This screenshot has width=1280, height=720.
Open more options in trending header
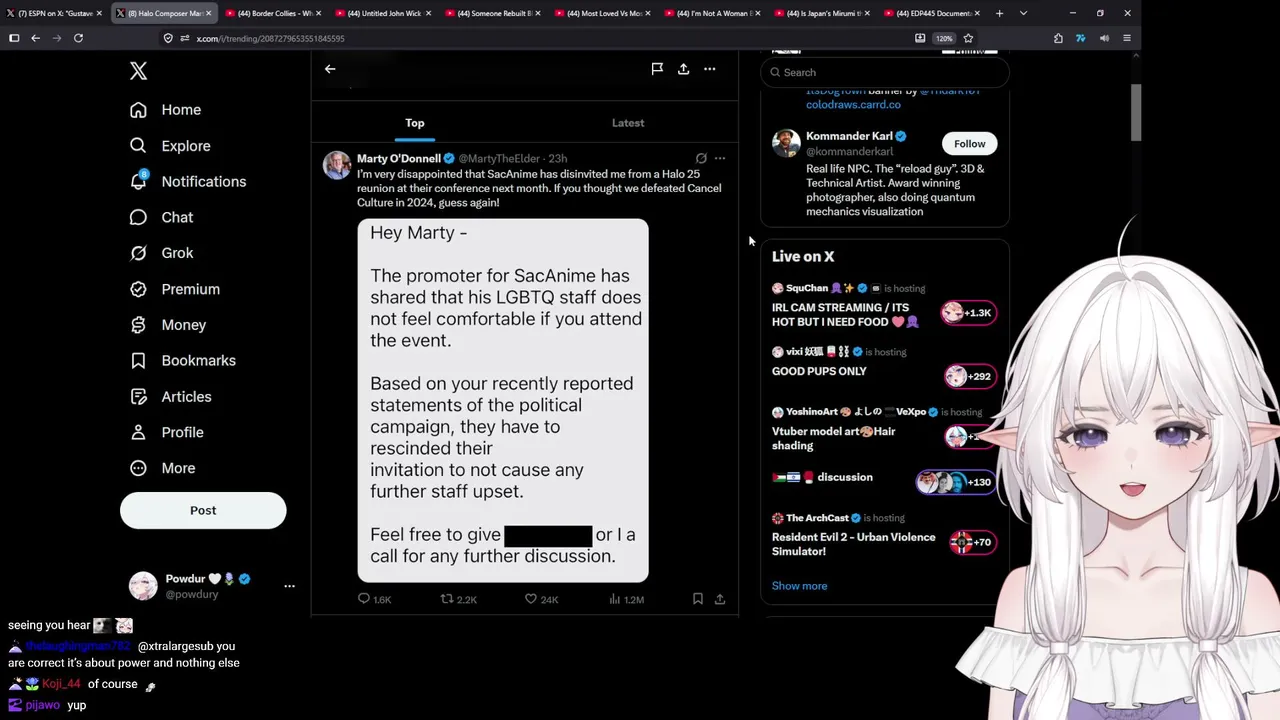click(709, 69)
